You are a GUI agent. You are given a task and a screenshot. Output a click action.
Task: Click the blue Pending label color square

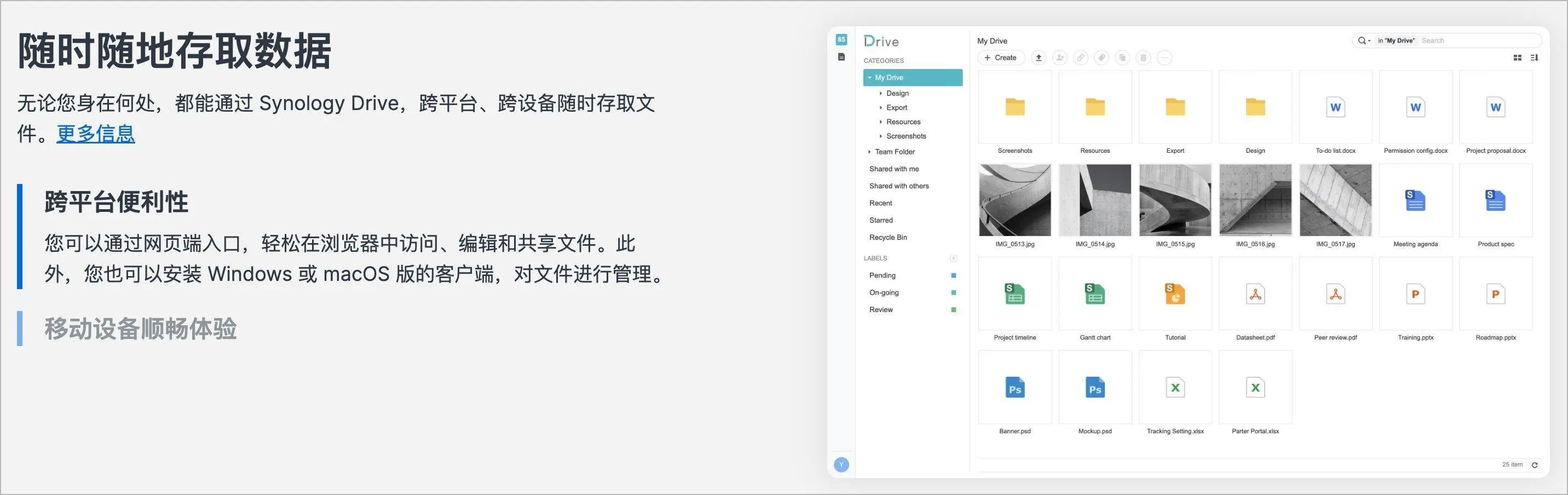tap(953, 276)
